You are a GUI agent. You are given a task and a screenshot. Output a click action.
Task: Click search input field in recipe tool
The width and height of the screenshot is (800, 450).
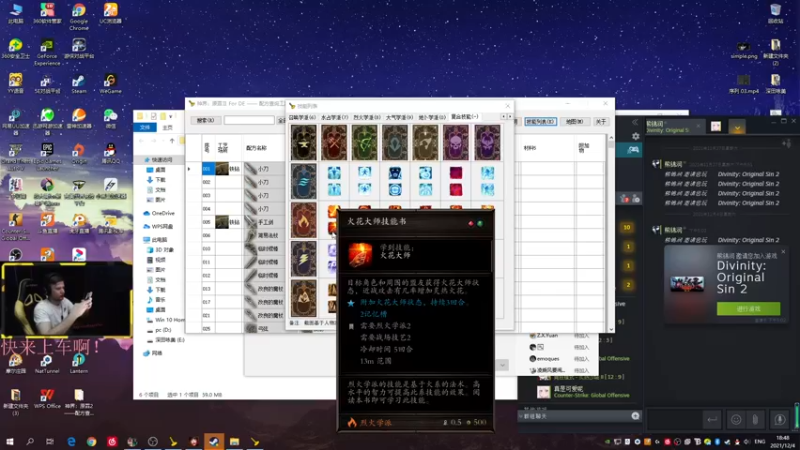(249, 120)
